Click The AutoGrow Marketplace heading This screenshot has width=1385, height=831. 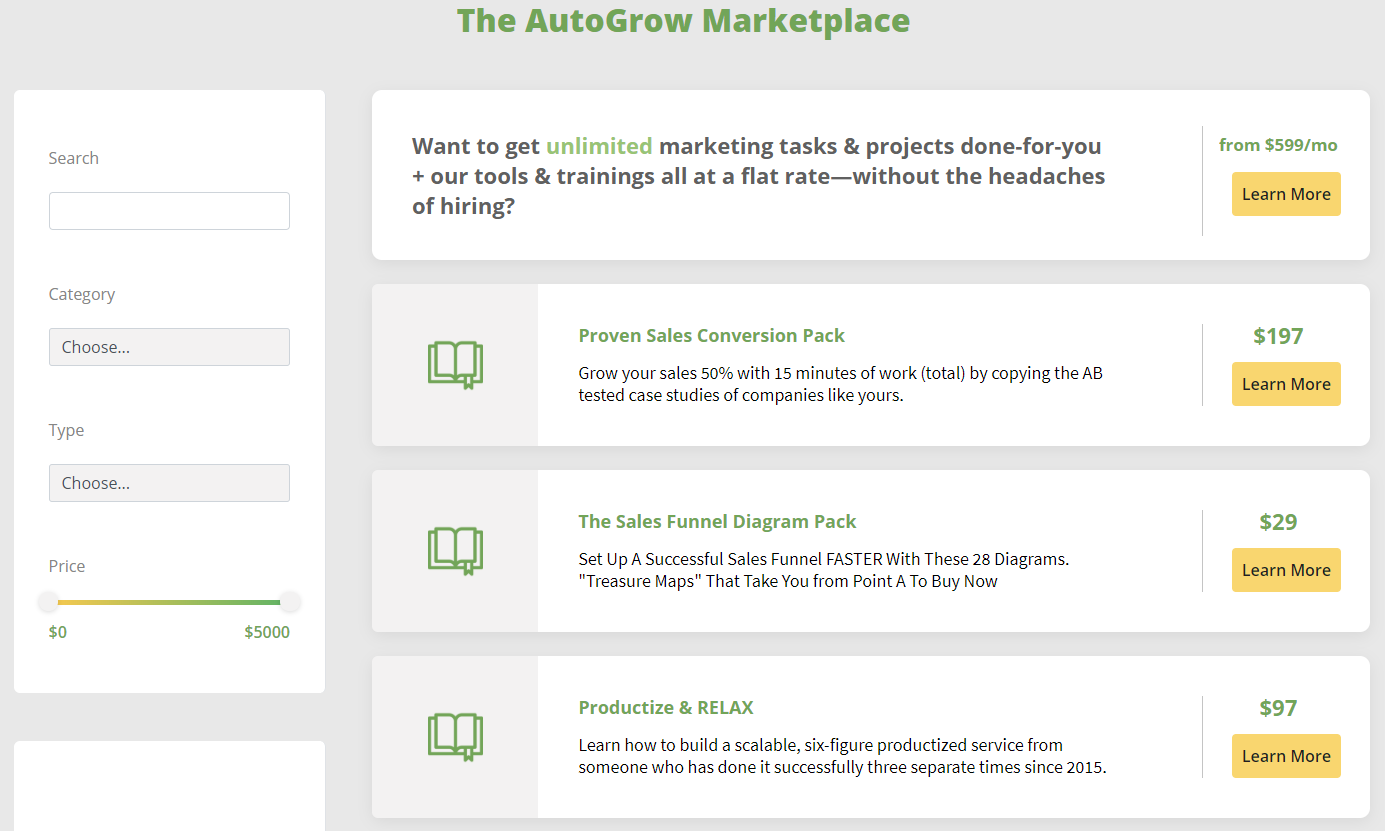683,20
